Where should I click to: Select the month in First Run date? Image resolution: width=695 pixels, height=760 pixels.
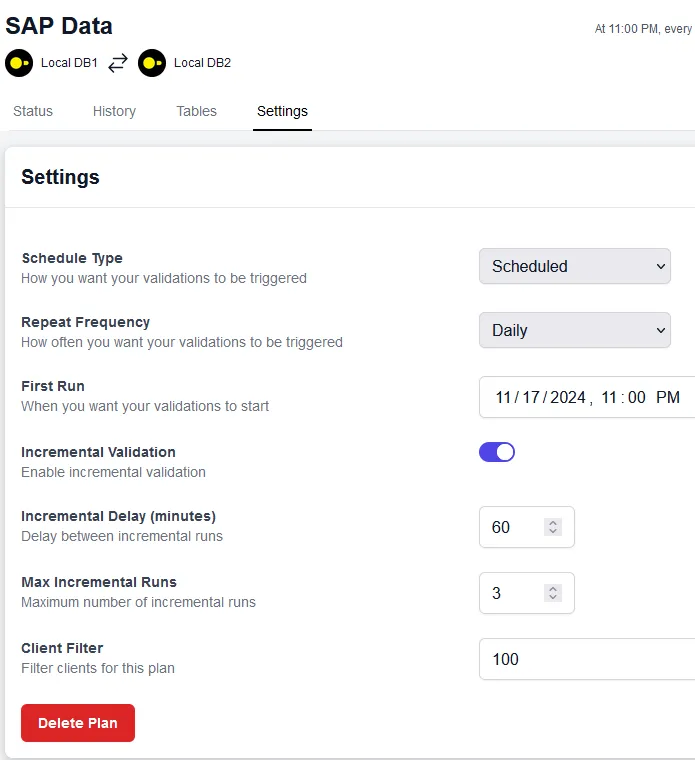click(x=503, y=397)
